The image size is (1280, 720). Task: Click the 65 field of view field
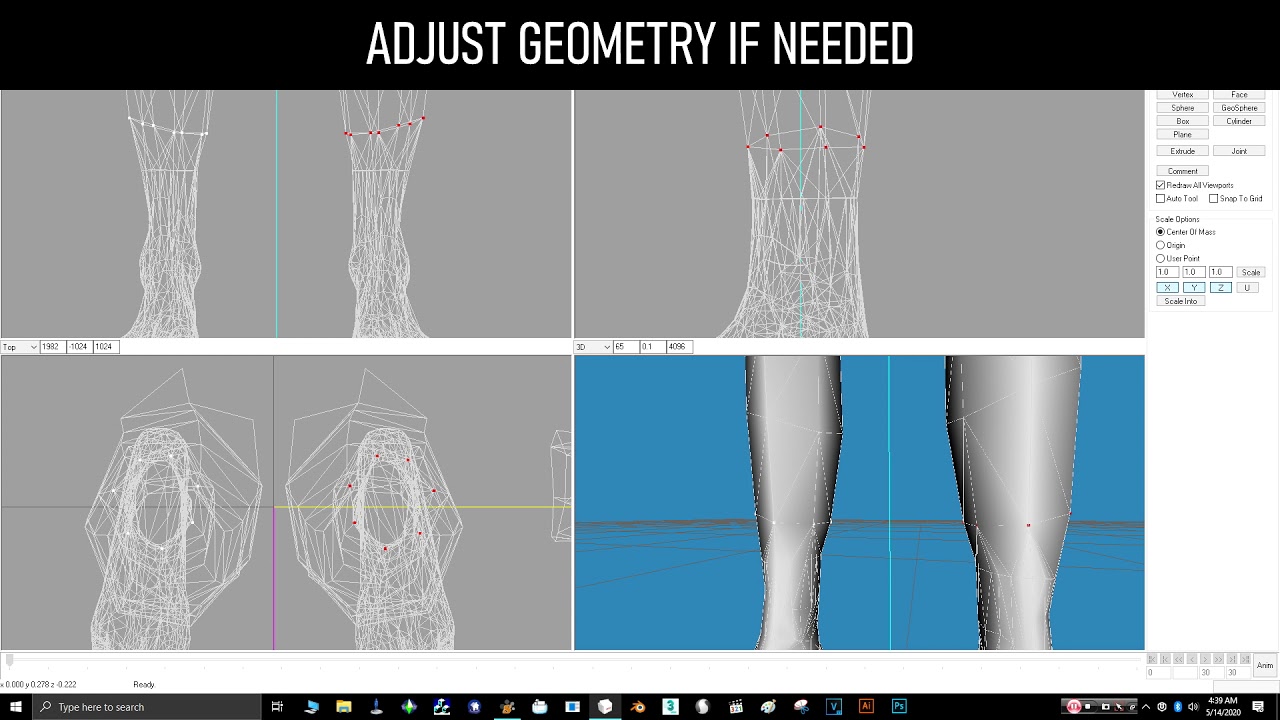click(625, 347)
